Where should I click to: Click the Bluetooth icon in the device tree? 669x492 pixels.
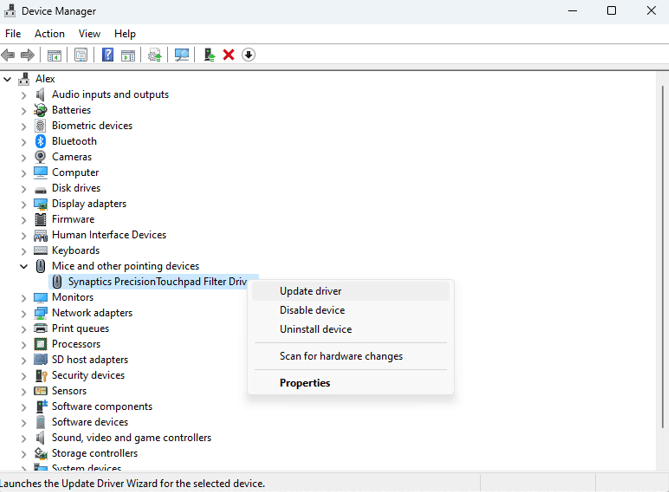tap(41, 141)
